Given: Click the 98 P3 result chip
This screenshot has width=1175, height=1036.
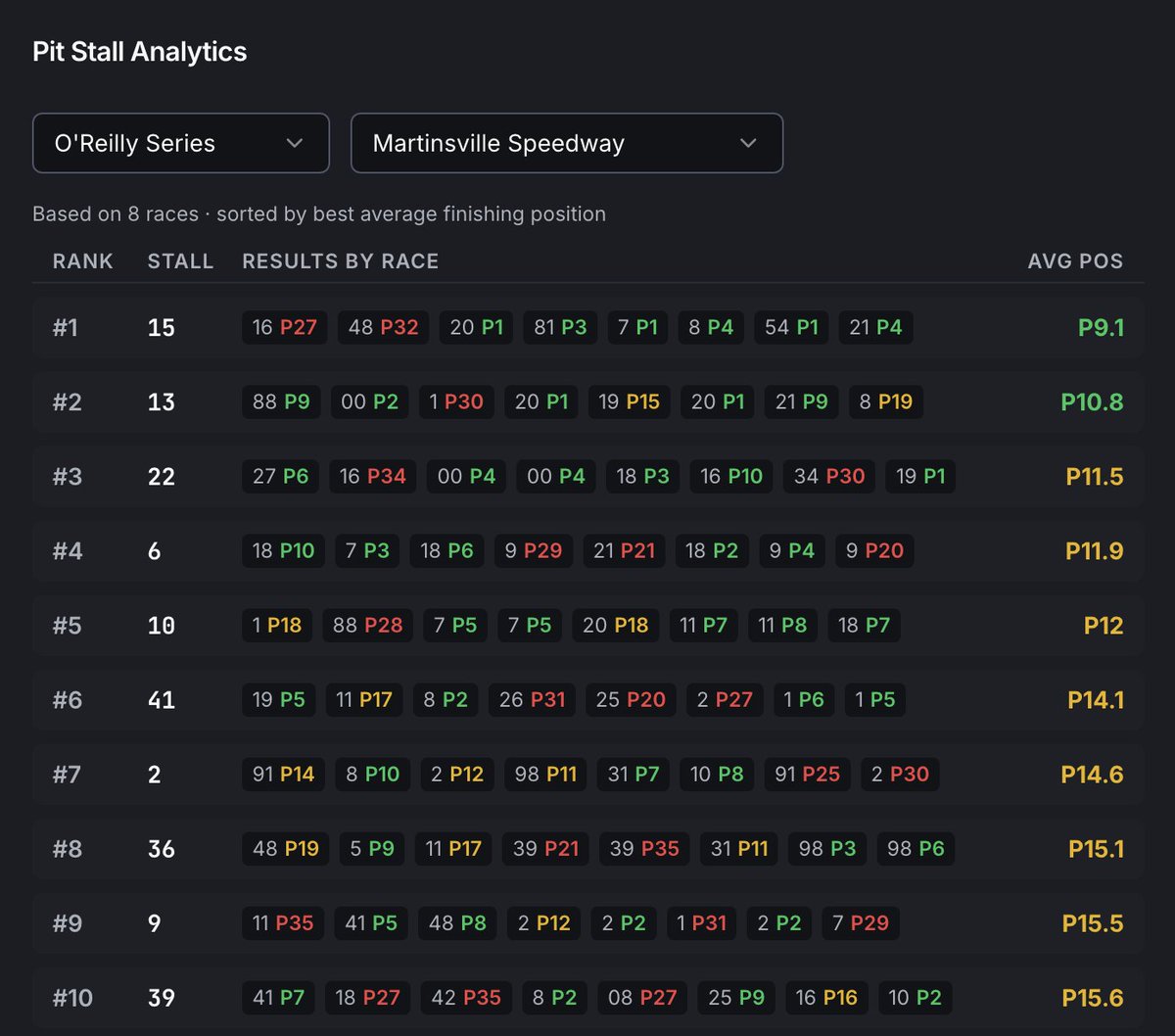Looking at the screenshot, I should [827, 848].
